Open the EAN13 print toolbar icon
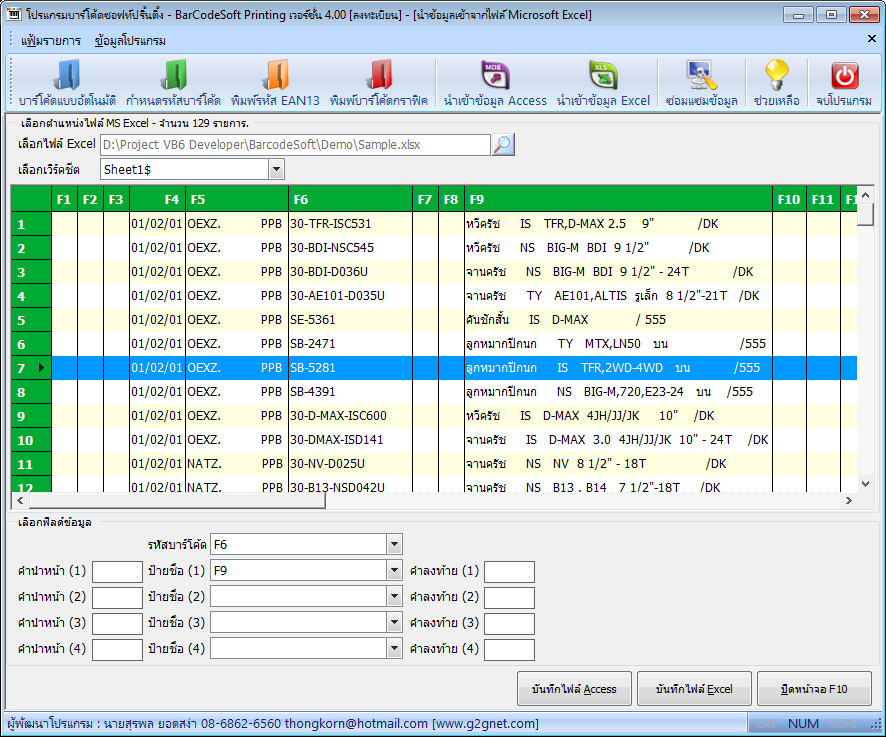This screenshot has width=886, height=737. [275, 76]
